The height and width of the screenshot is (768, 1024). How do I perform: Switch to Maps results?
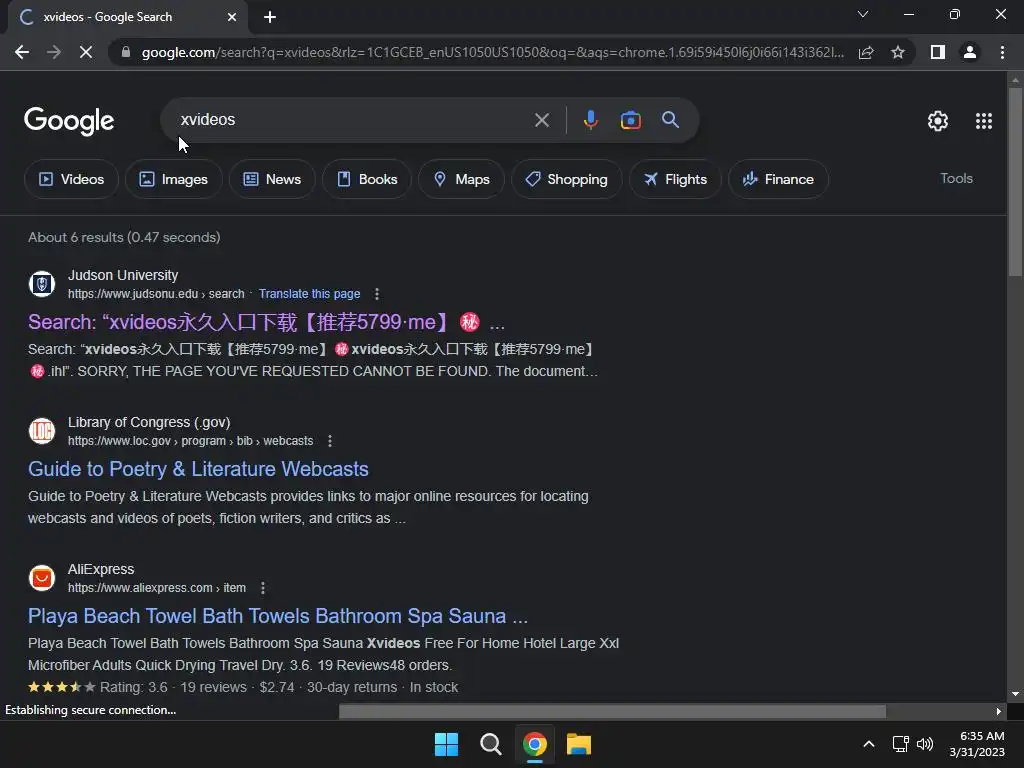point(461,179)
